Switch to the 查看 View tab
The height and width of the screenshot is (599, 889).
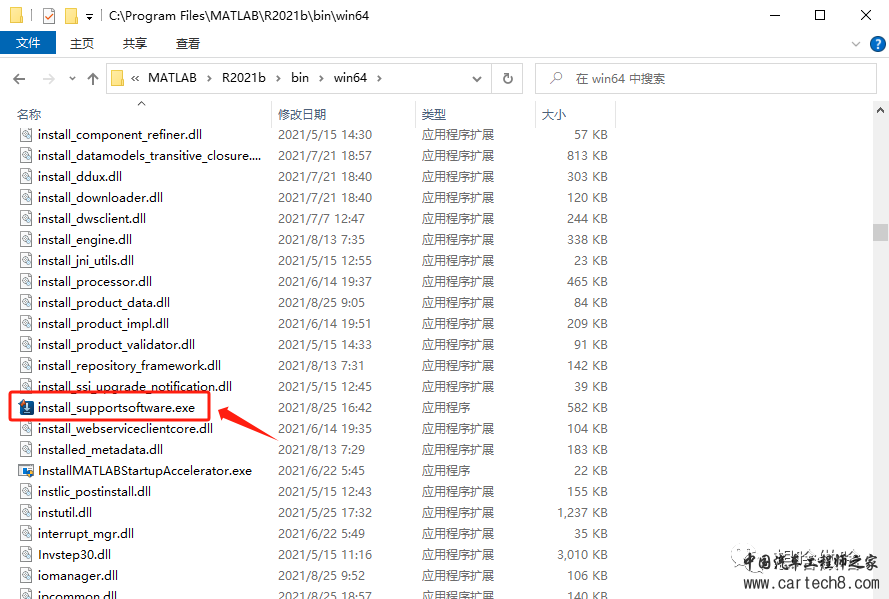[188, 44]
